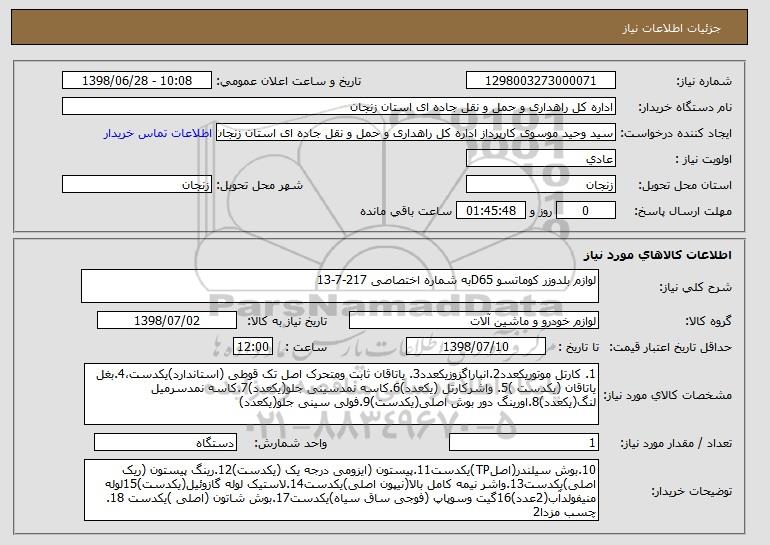
Task: Select the remaining days field showing 0
Action: 586,211
